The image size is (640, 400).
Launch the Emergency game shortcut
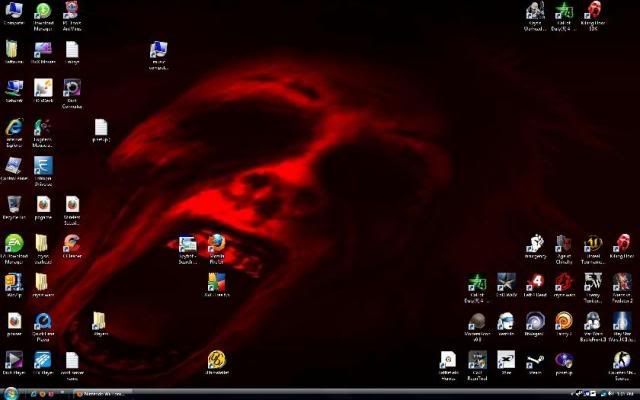(x=535, y=244)
